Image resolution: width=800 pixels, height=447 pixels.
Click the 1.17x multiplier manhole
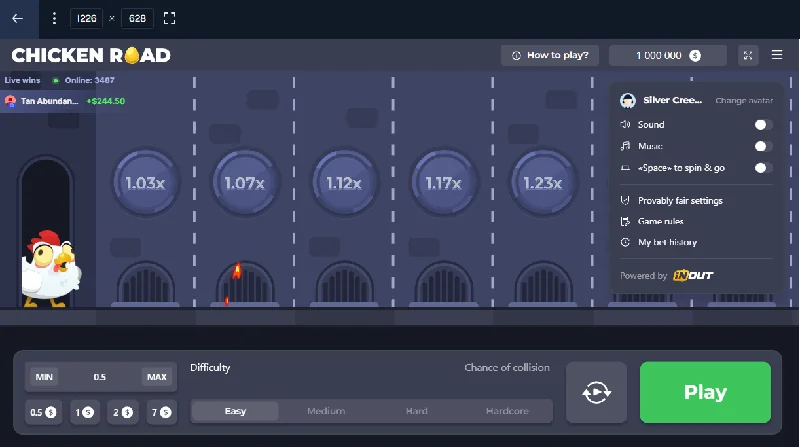443,182
